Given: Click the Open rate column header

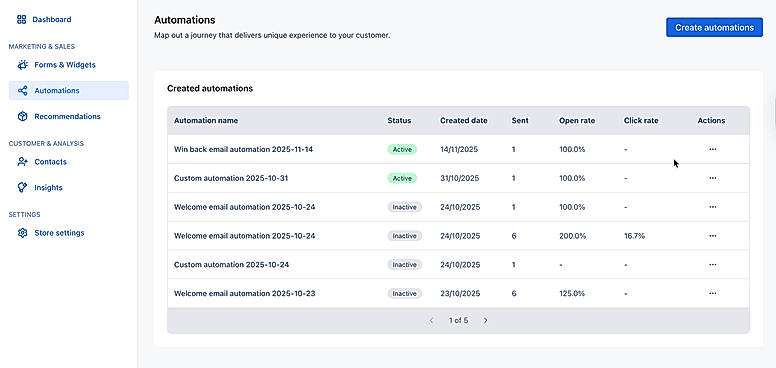Looking at the screenshot, I should 577,120.
